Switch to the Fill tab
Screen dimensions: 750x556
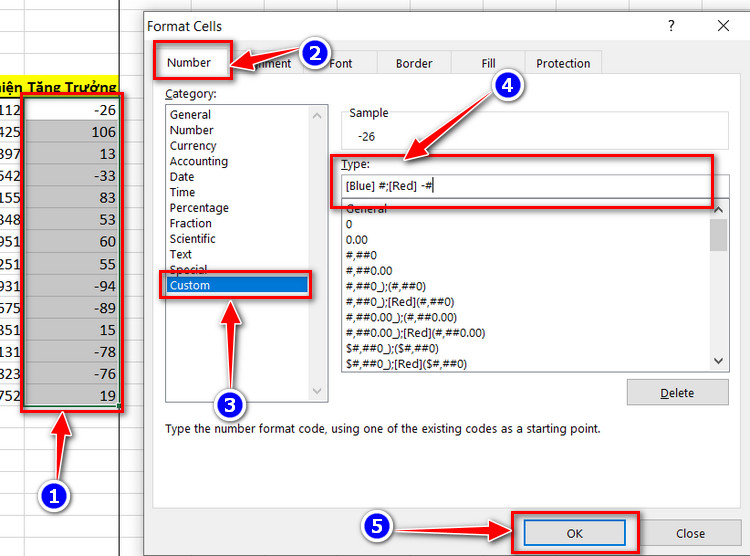click(x=488, y=64)
